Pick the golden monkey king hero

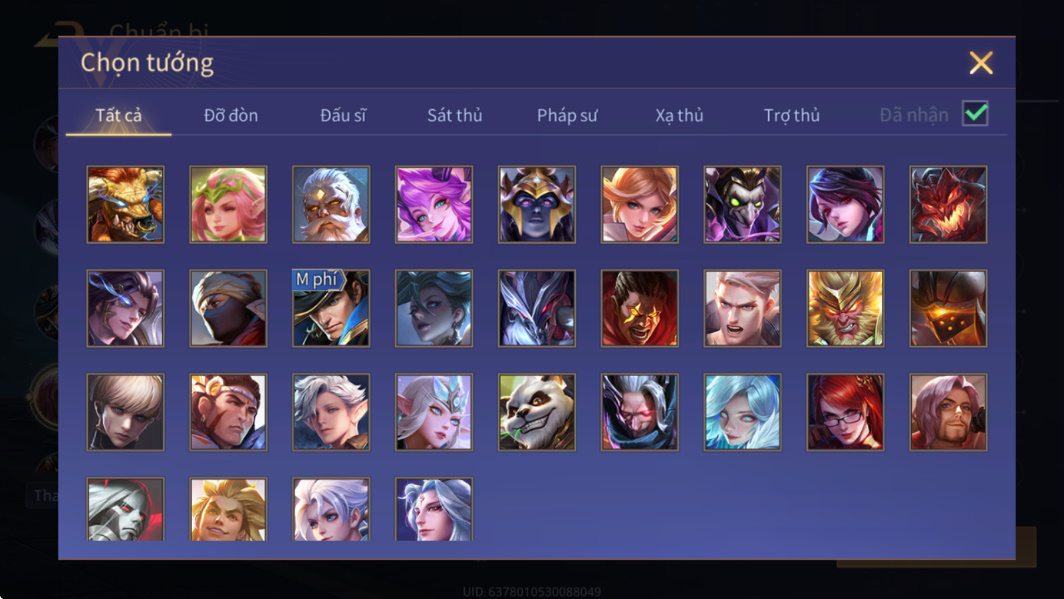(x=845, y=308)
